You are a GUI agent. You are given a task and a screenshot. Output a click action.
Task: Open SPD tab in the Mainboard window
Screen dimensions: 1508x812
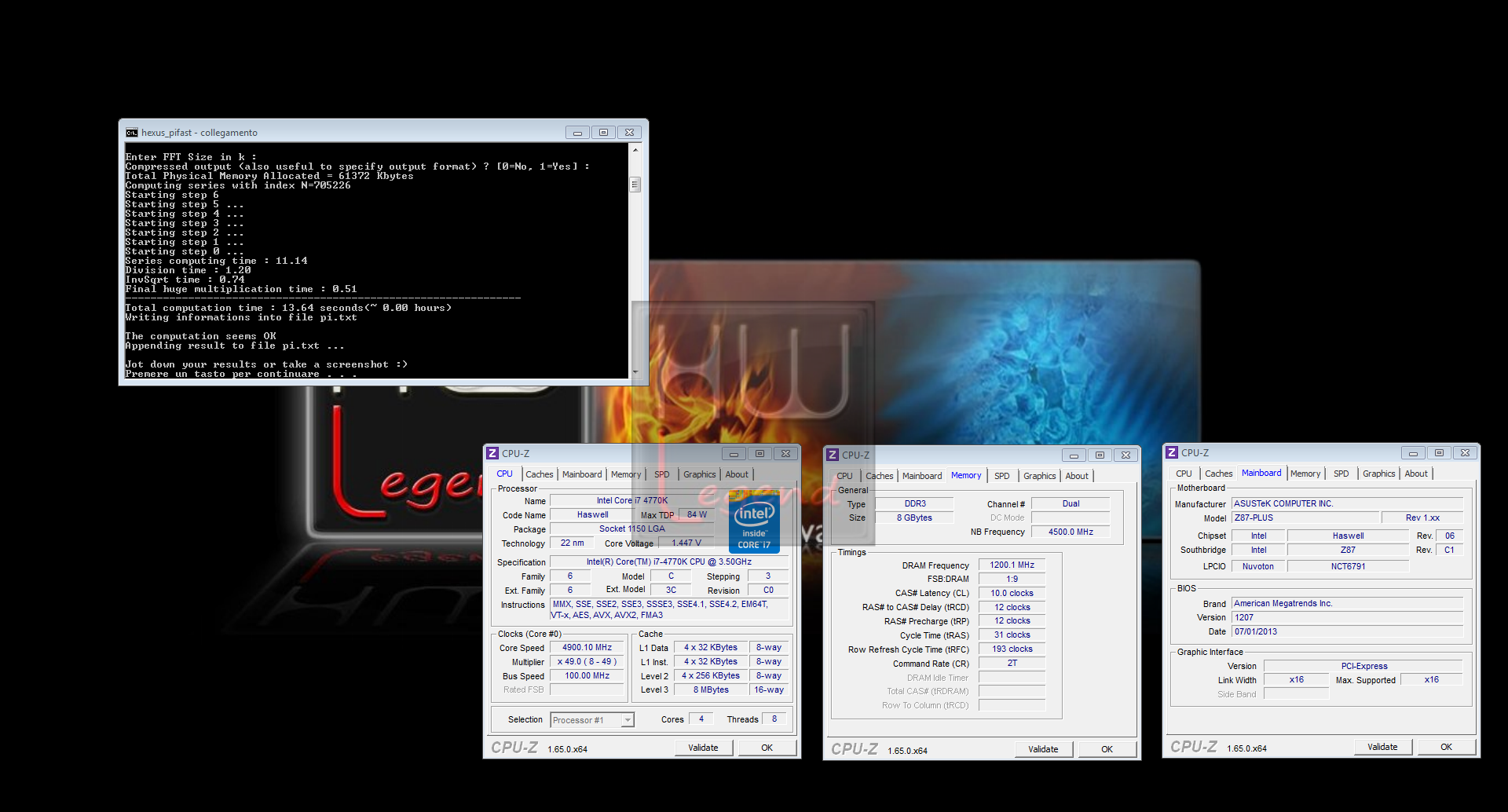click(1341, 474)
